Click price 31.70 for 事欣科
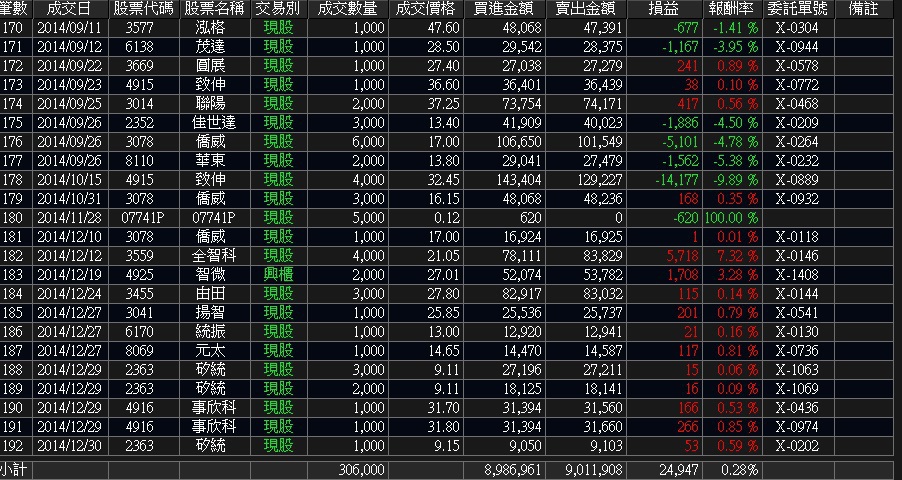This screenshot has height=480, width=902. click(444, 407)
